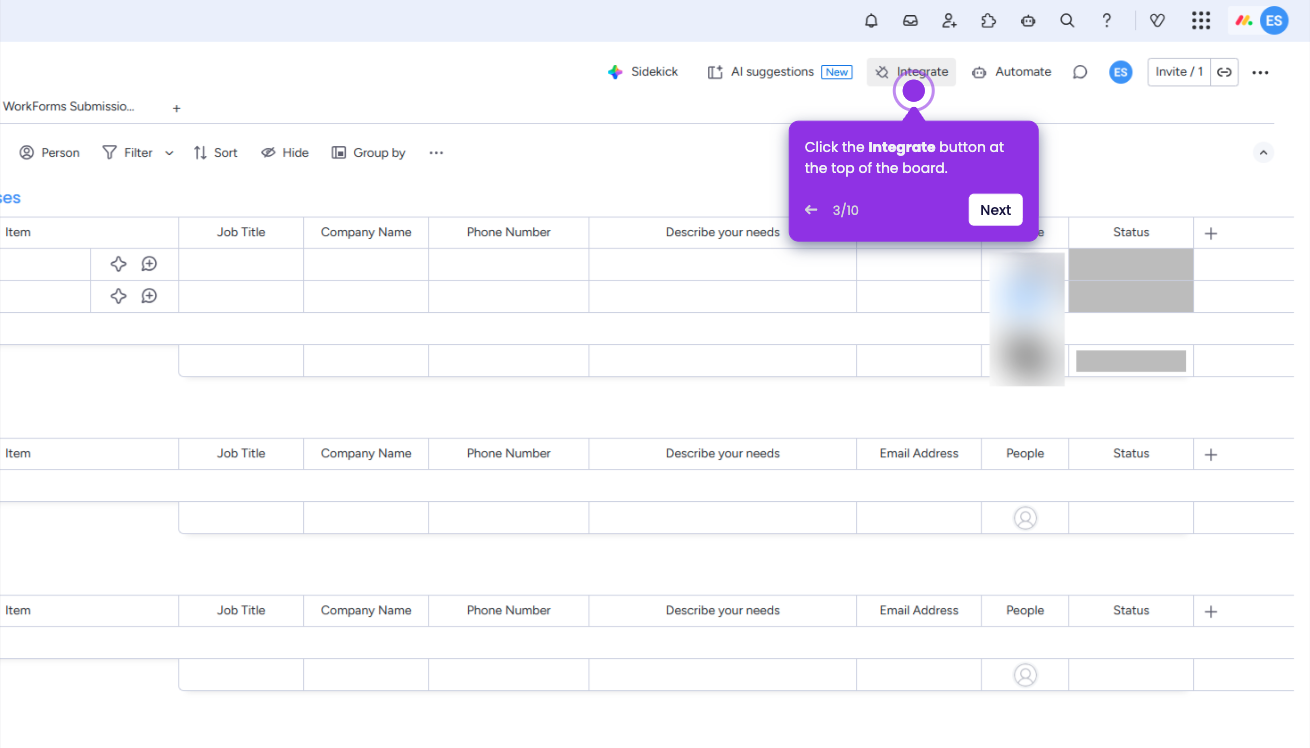
Task: Click the Integrate button
Action: click(x=911, y=72)
